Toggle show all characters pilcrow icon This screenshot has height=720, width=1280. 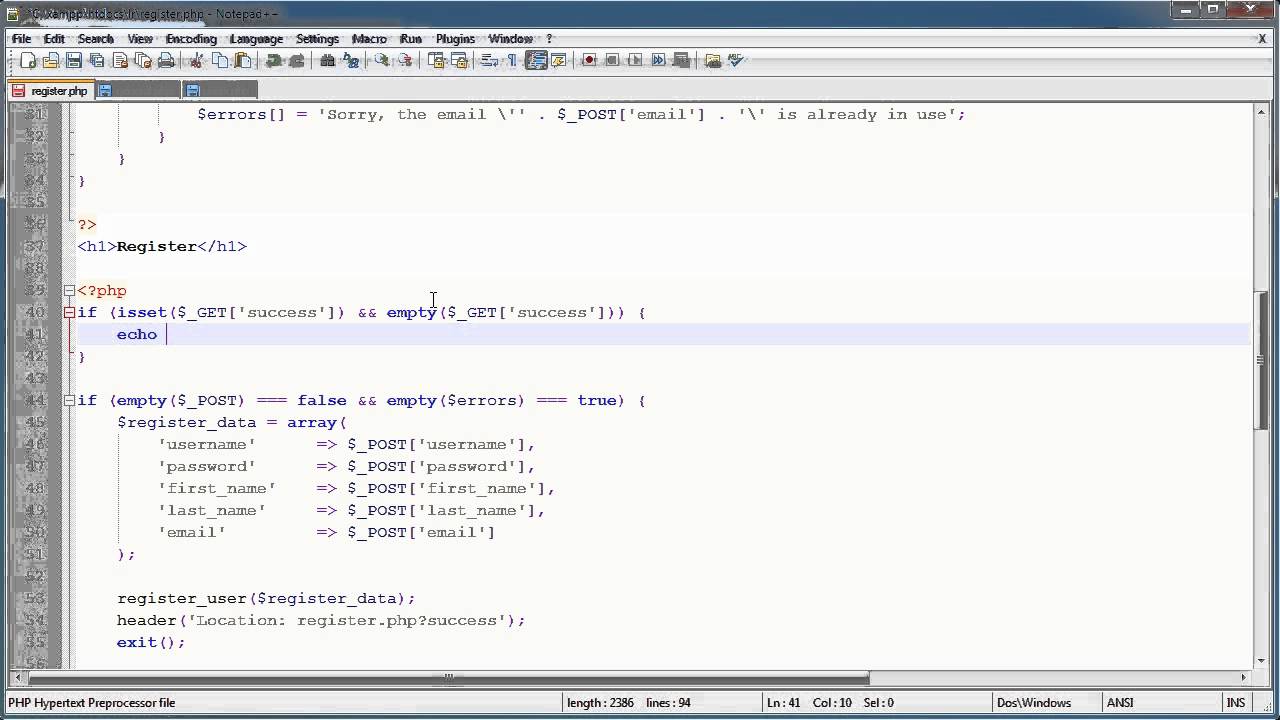[x=512, y=61]
